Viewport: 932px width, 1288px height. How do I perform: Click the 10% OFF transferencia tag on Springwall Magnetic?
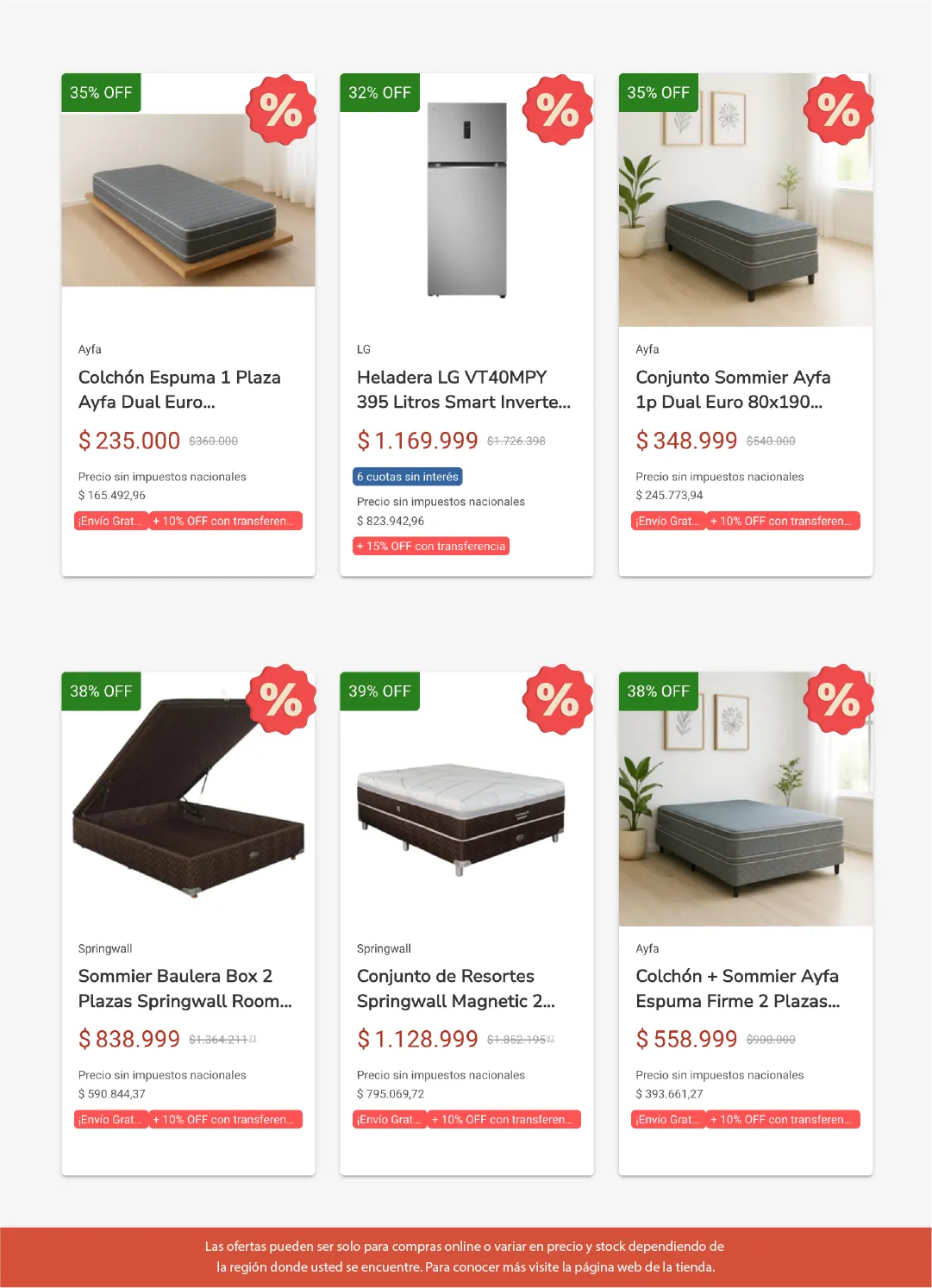tap(504, 1119)
